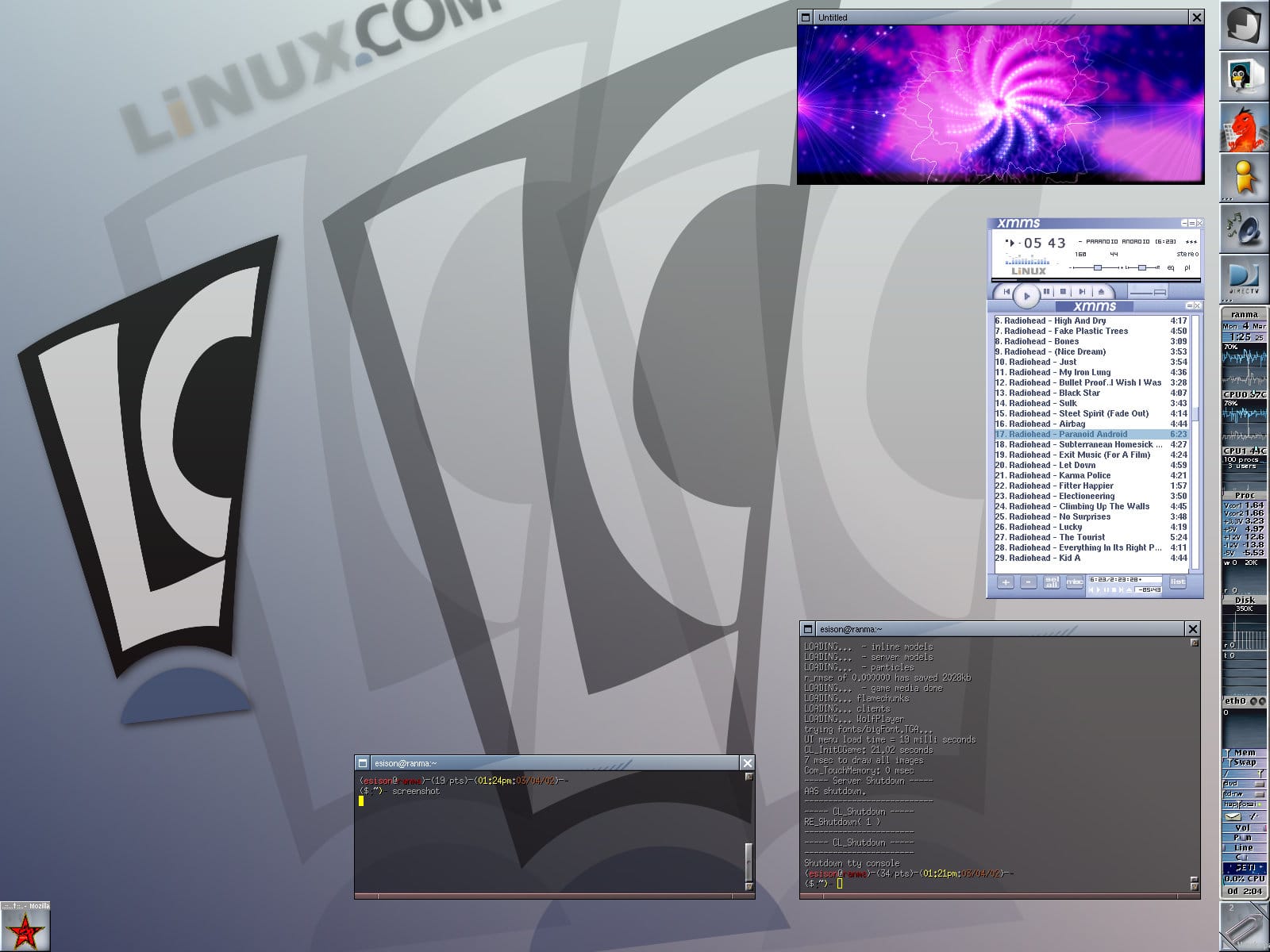This screenshot has height=952, width=1270.
Task: Click the paperclip icon at dock bottom
Action: 1244,927
